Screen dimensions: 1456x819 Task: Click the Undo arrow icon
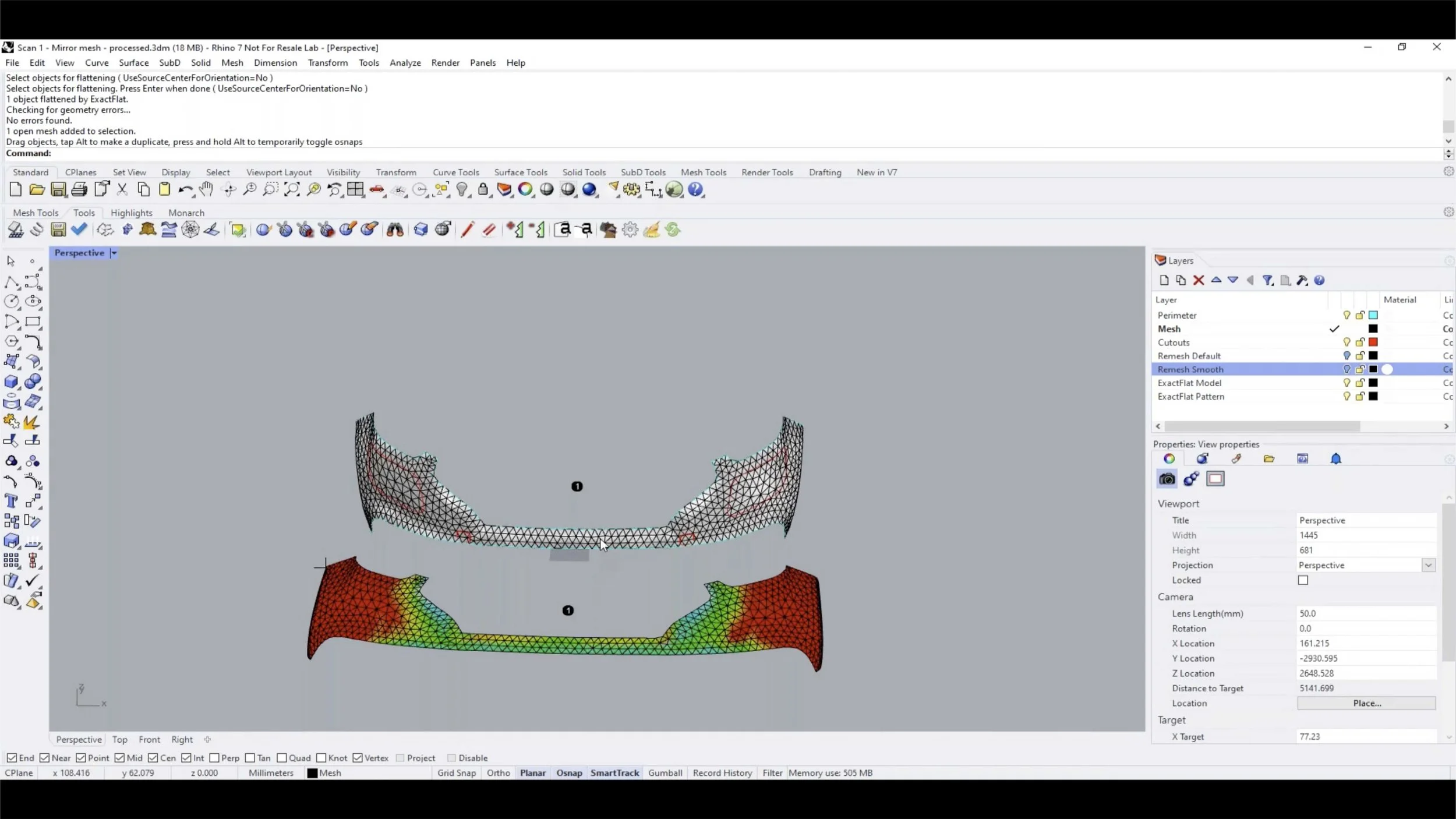tap(185, 190)
